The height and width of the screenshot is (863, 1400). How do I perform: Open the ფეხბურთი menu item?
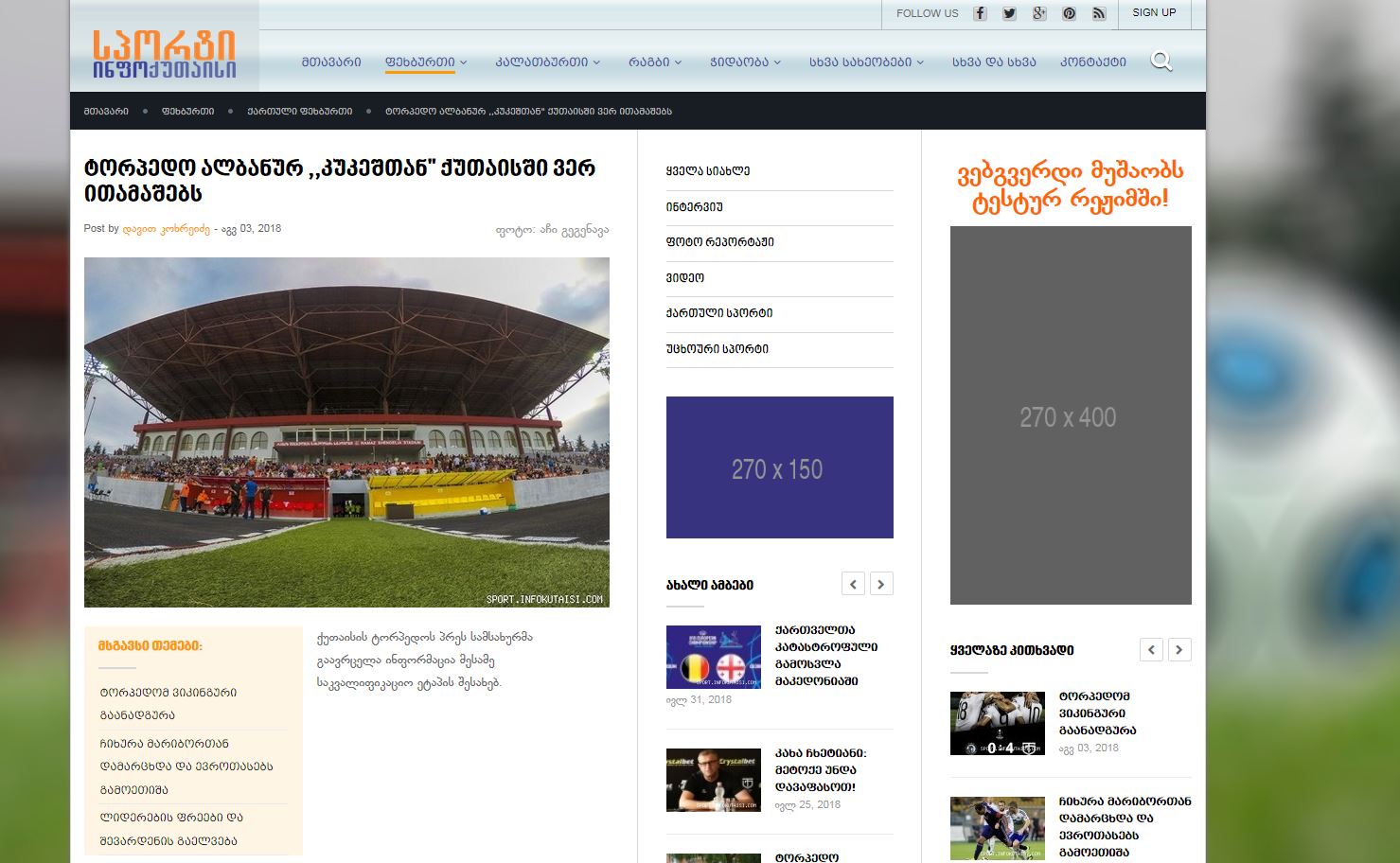point(420,62)
